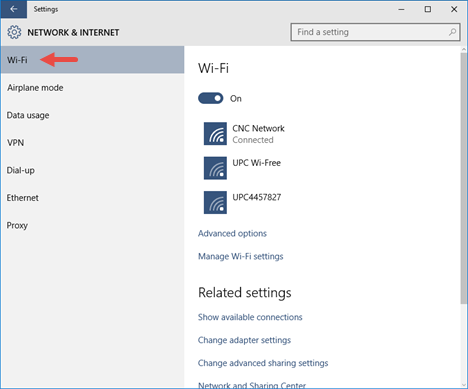The width and height of the screenshot is (468, 389).
Task: Go to Data usage section
Action: (x=92, y=115)
